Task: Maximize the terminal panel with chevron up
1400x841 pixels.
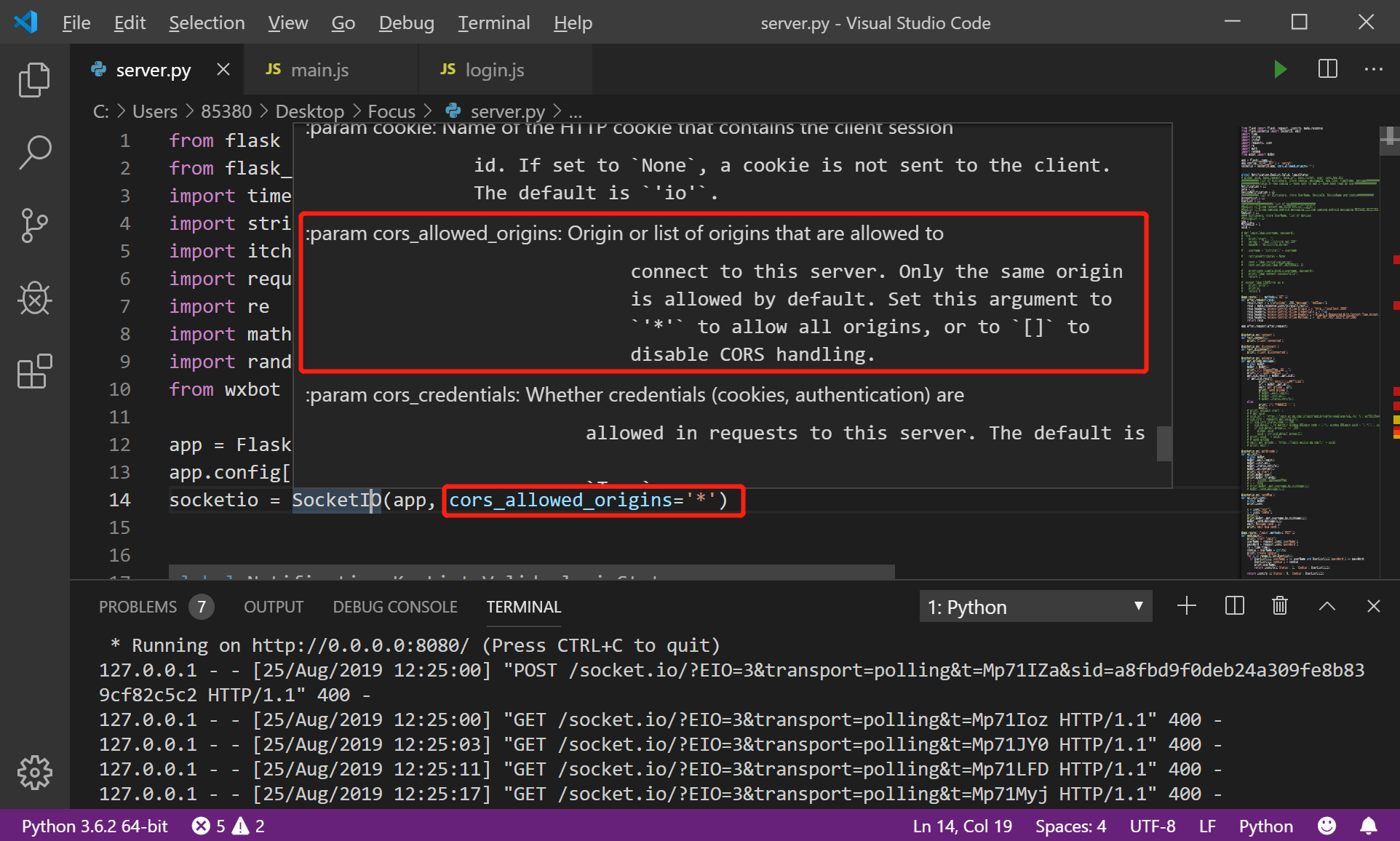Action: coord(1327,606)
